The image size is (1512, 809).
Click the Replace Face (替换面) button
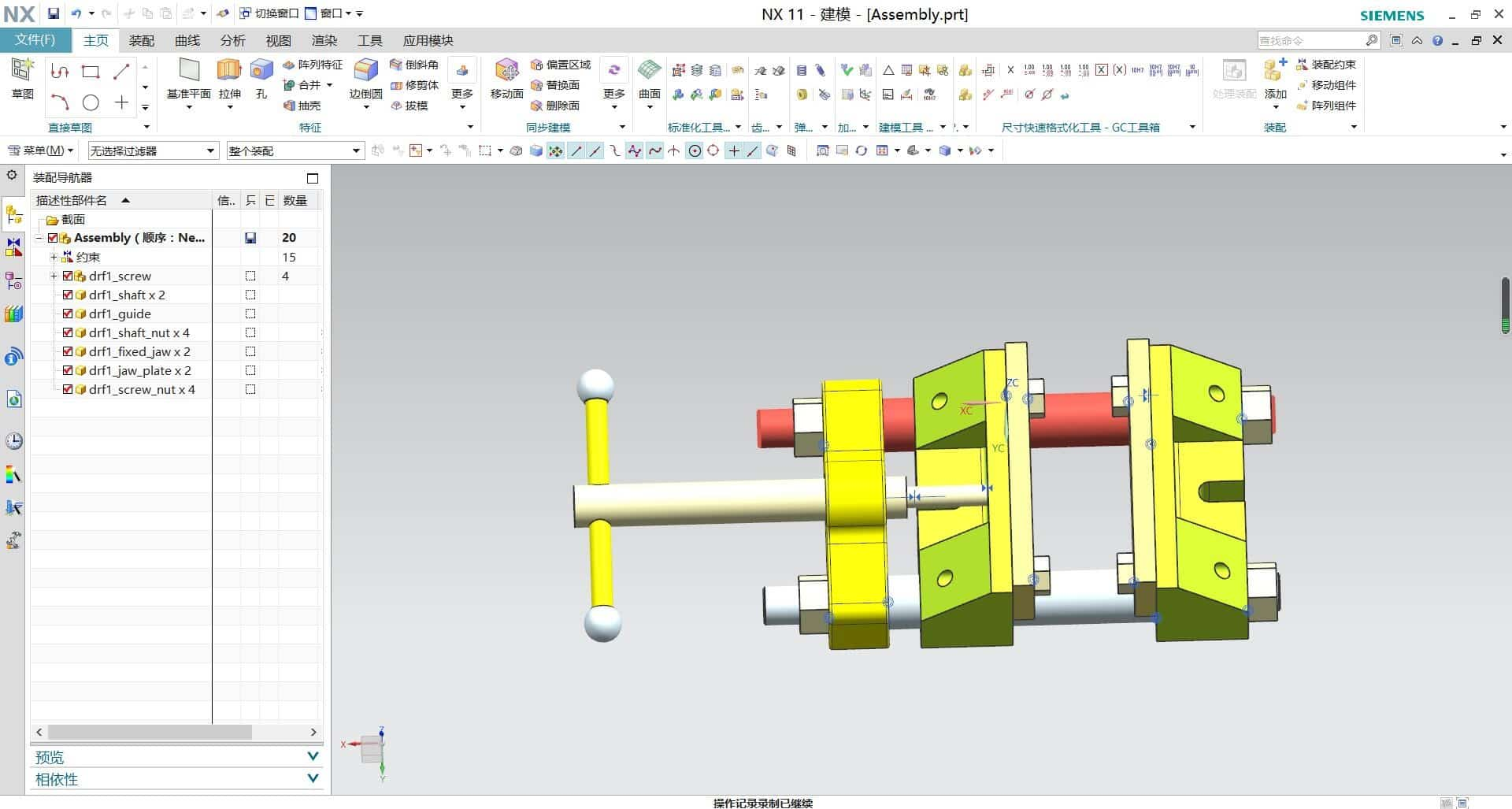(x=555, y=85)
